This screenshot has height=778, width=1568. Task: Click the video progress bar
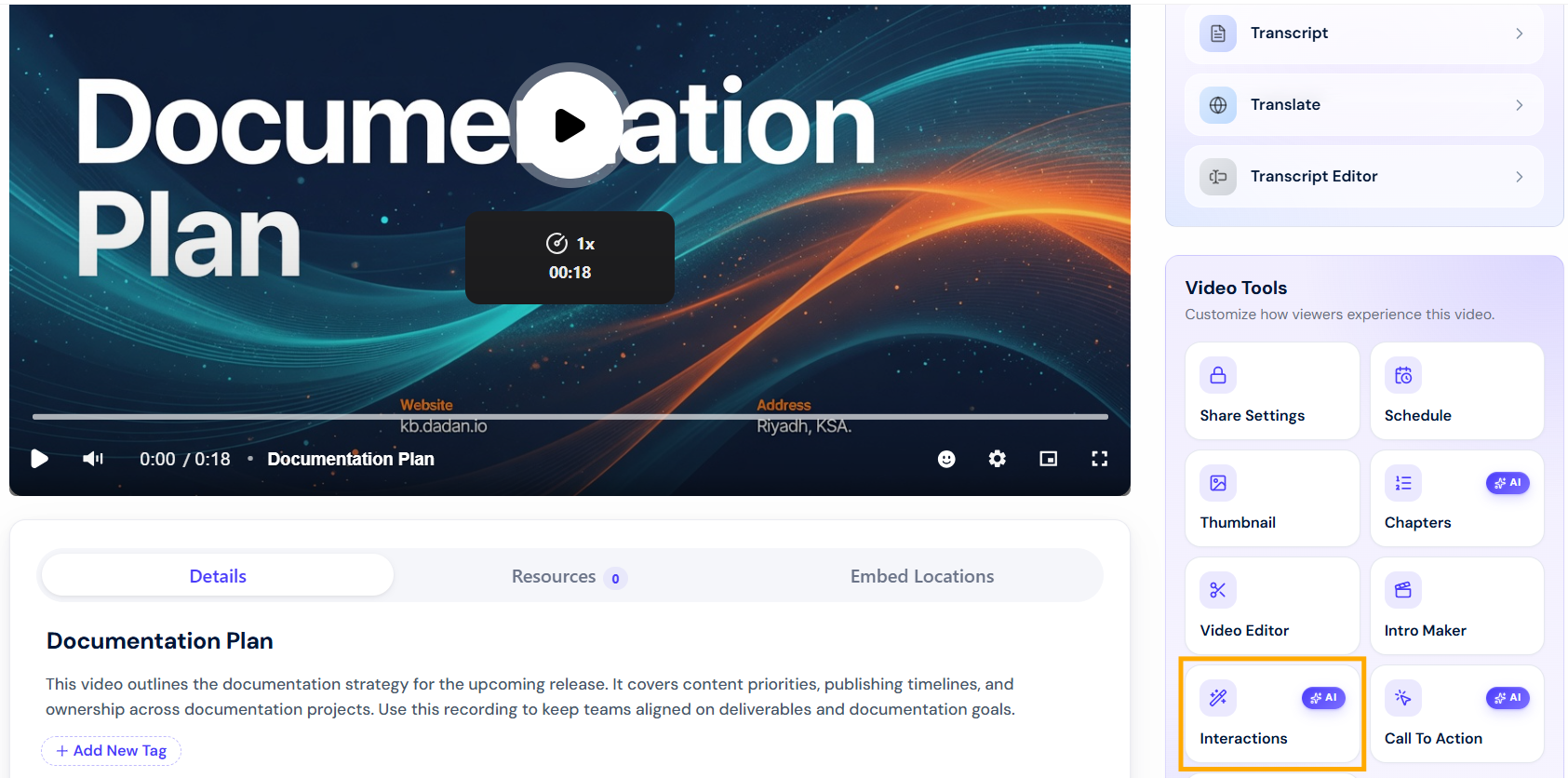click(x=570, y=417)
